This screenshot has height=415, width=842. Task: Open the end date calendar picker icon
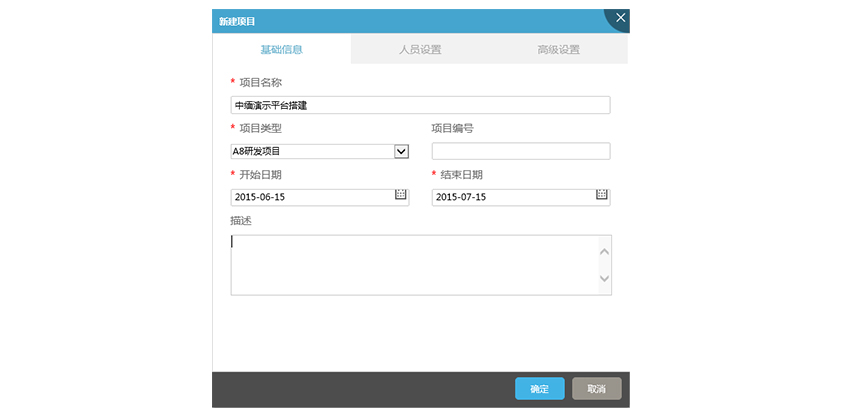[602, 194]
